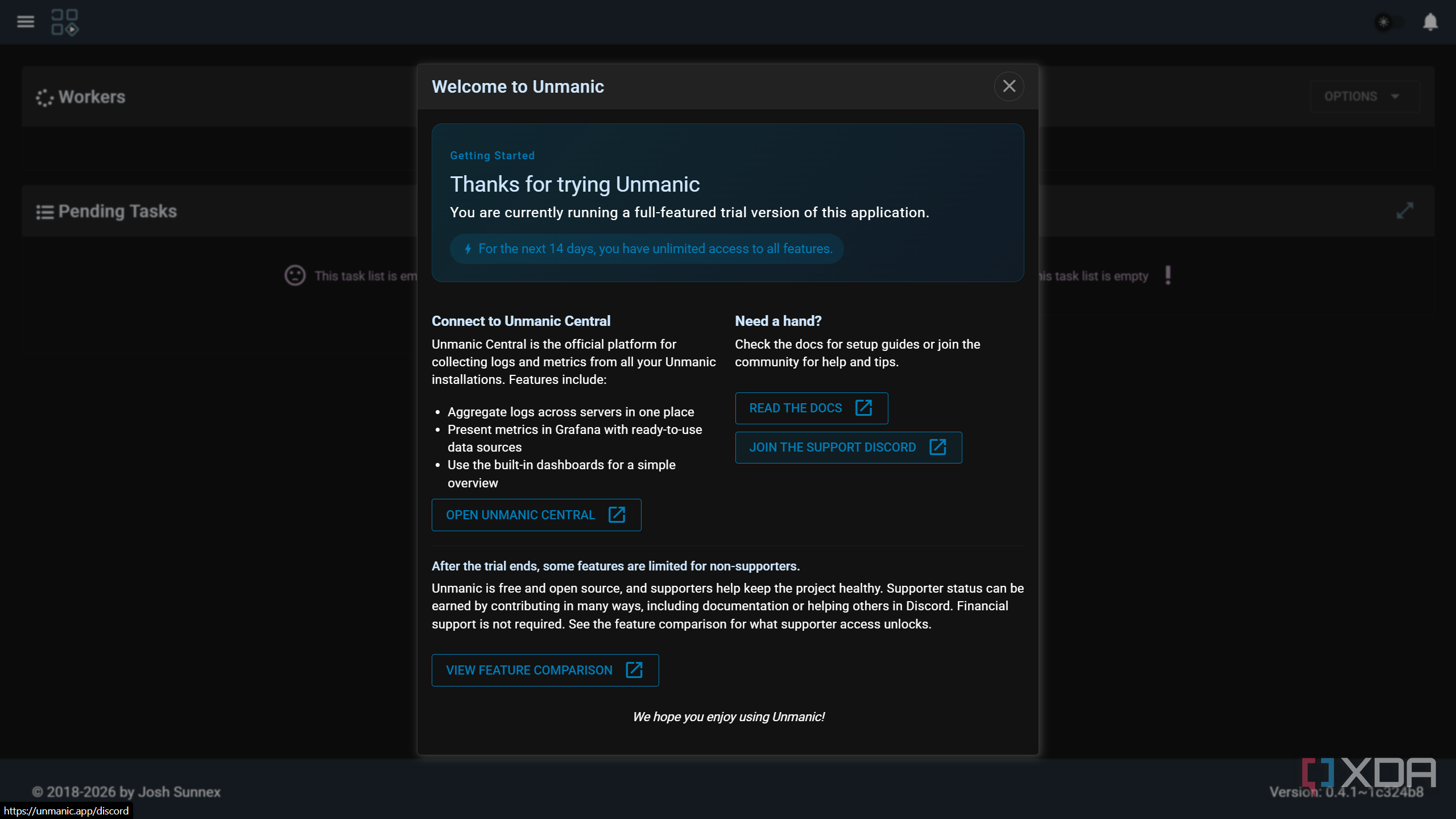Viewport: 1456px width, 819px height.
Task: Click JOIN THE SUPPORT DISCORD button
Action: [848, 447]
